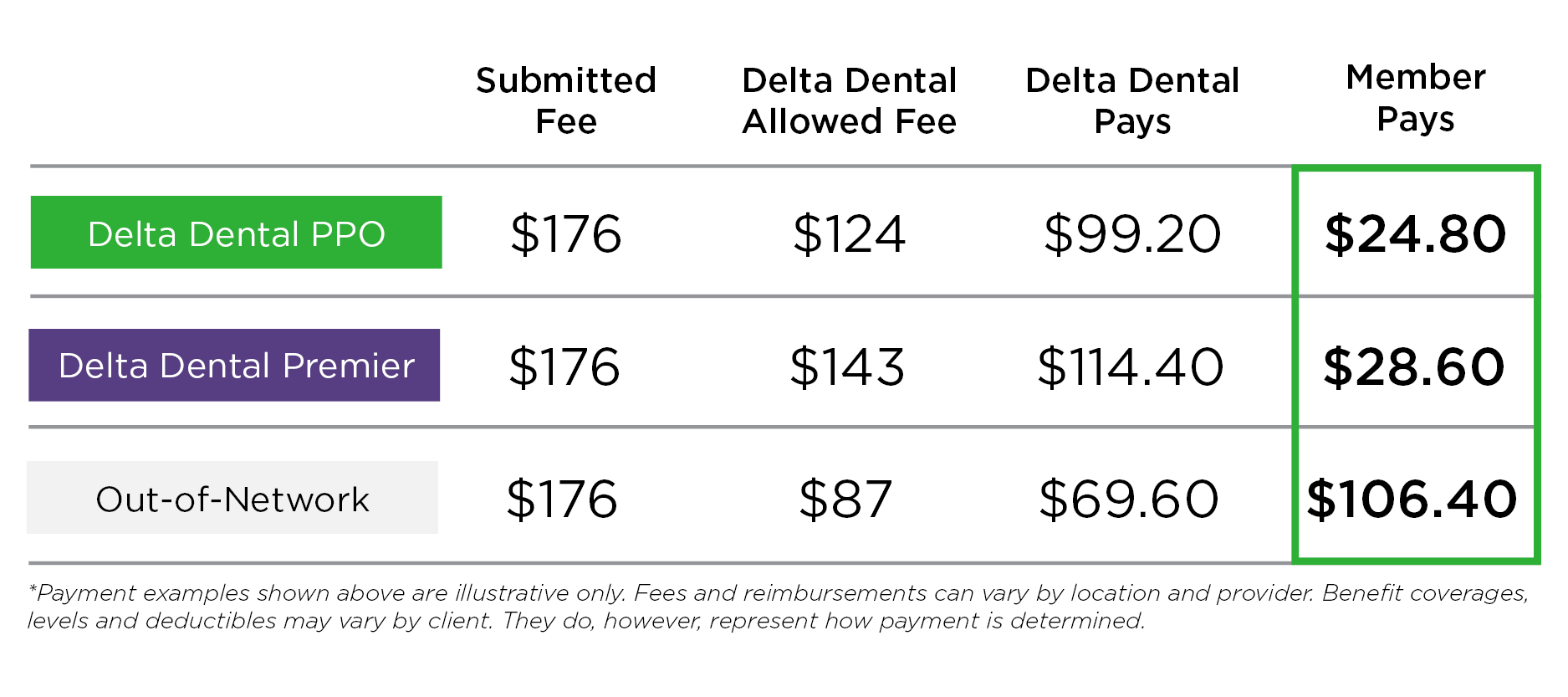Click the Member Pays column header
1568x697 pixels.
(x=1415, y=98)
